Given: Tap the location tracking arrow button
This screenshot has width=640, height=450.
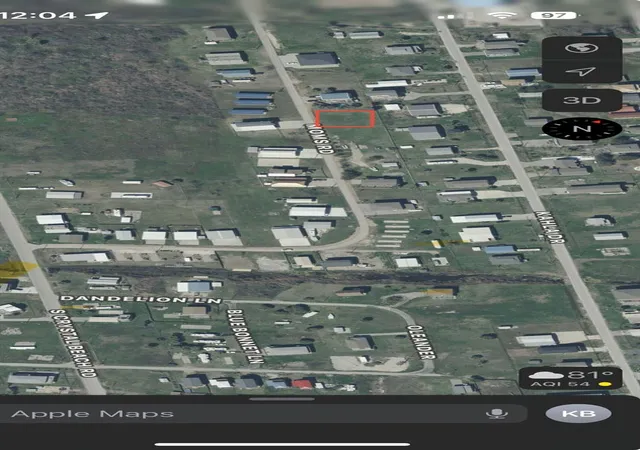Looking at the screenshot, I should tap(582, 72).
